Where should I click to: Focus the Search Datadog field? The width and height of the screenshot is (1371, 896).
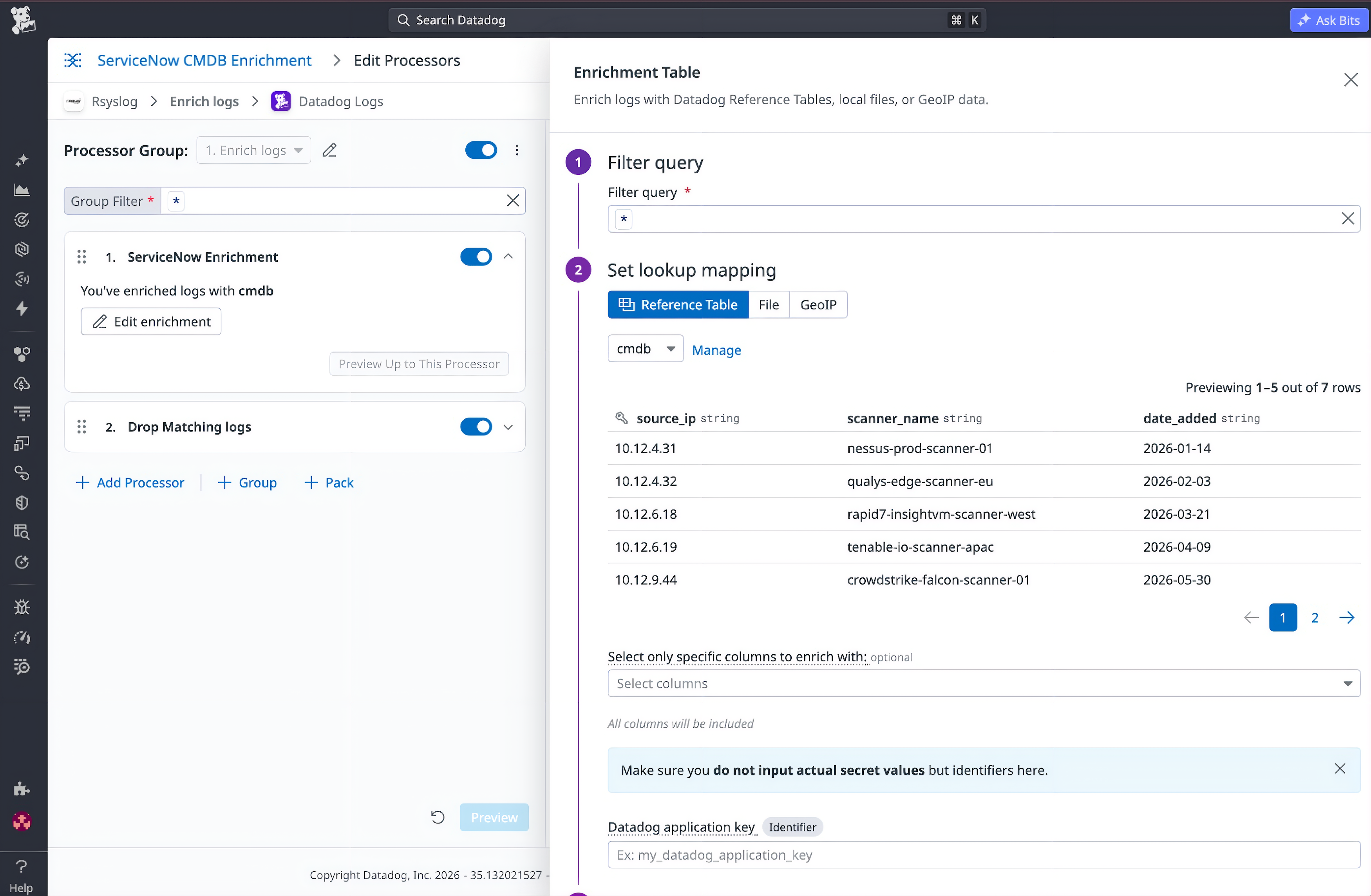pyautogui.click(x=687, y=20)
